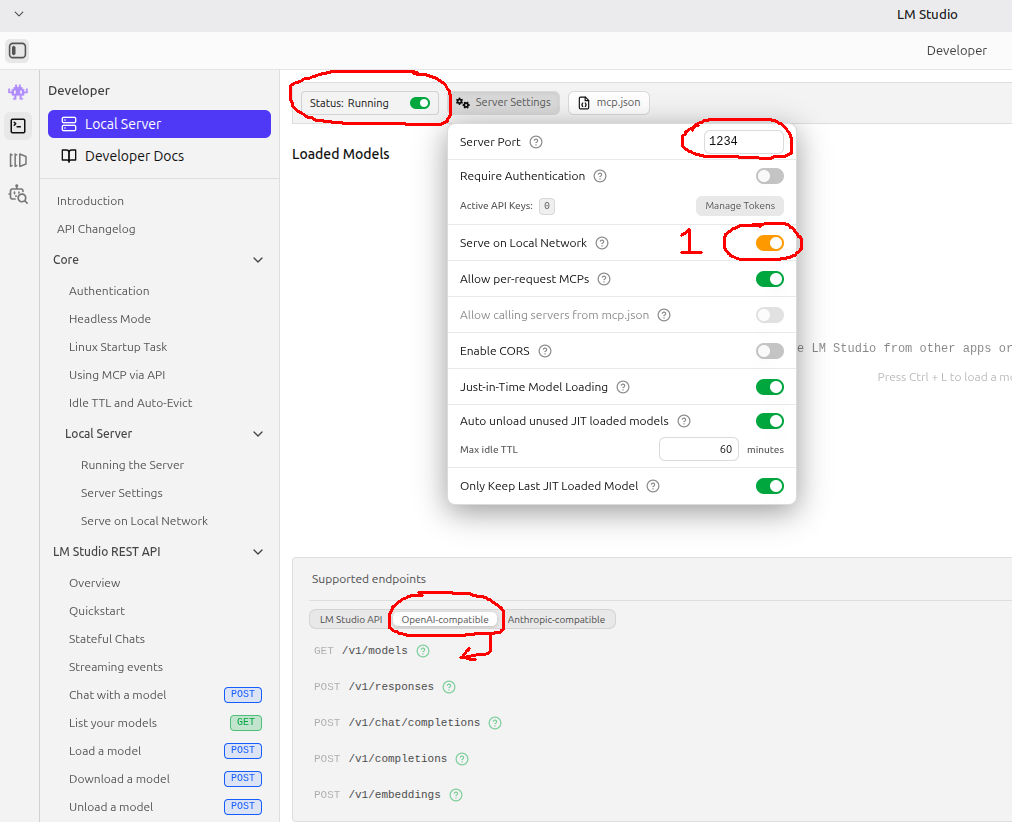Open the mcp.json button

609,103
